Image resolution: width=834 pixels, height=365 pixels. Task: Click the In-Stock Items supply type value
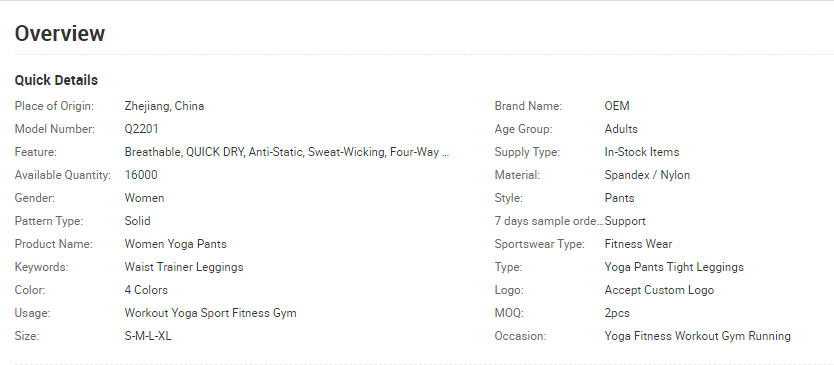point(642,152)
